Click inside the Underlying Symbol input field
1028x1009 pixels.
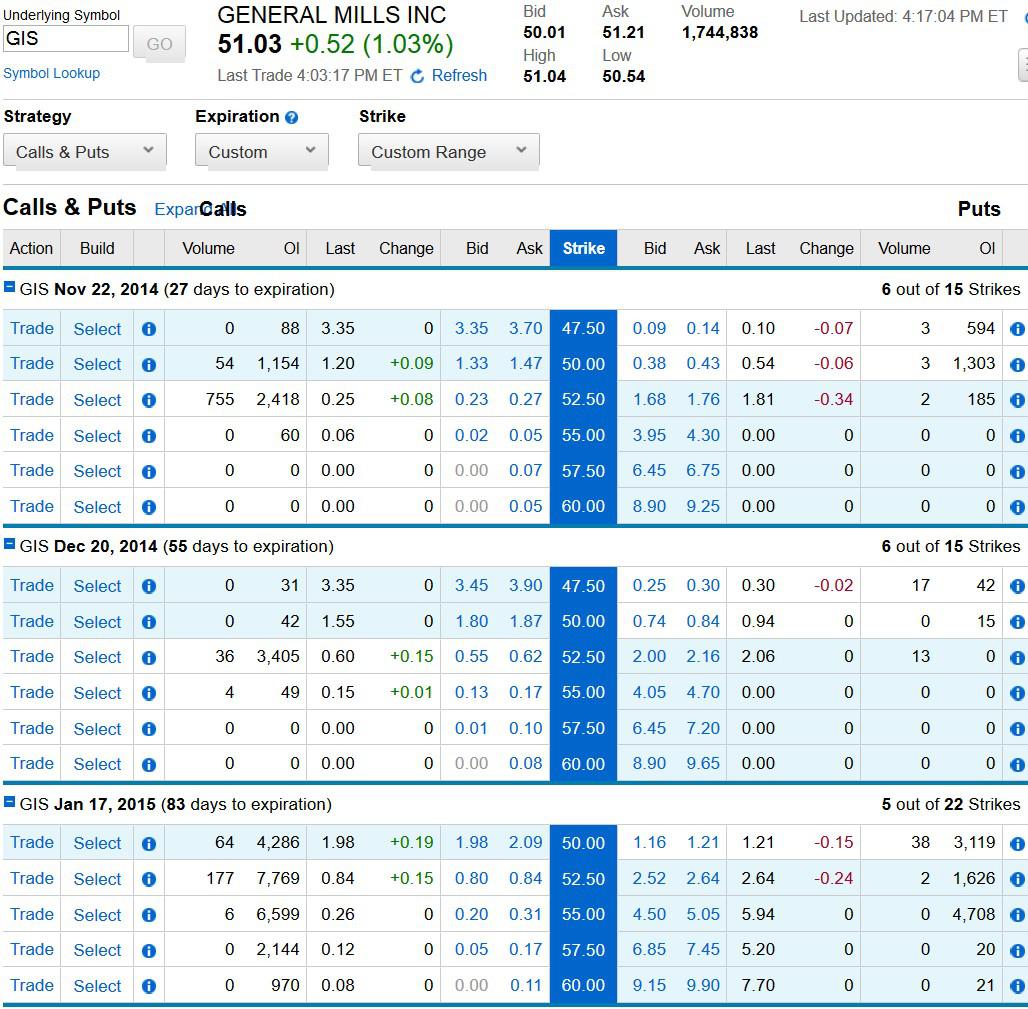(65, 38)
